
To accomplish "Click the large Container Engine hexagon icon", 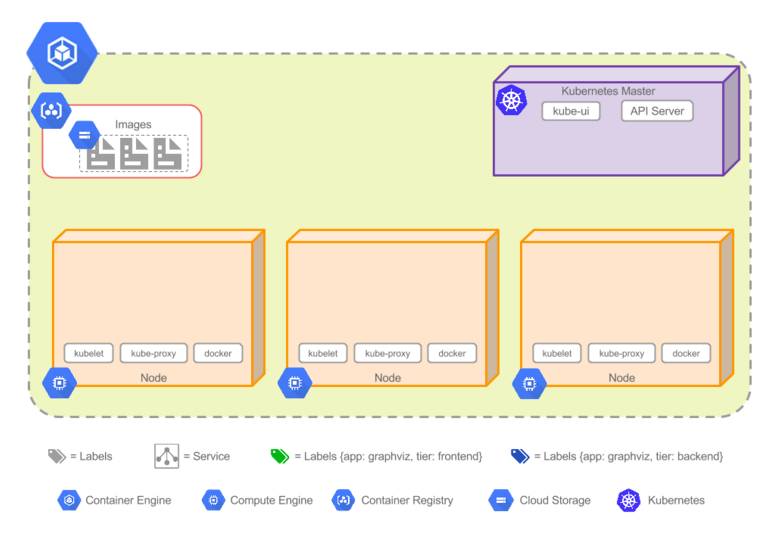I will tap(62, 53).
